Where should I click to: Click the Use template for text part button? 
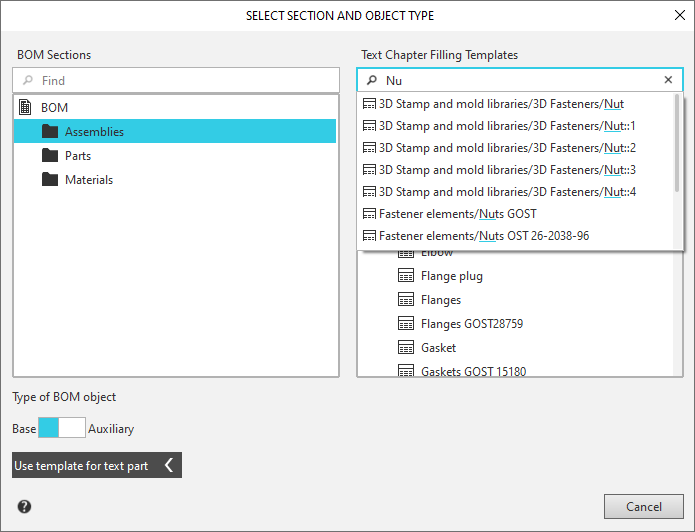[x=82, y=466]
